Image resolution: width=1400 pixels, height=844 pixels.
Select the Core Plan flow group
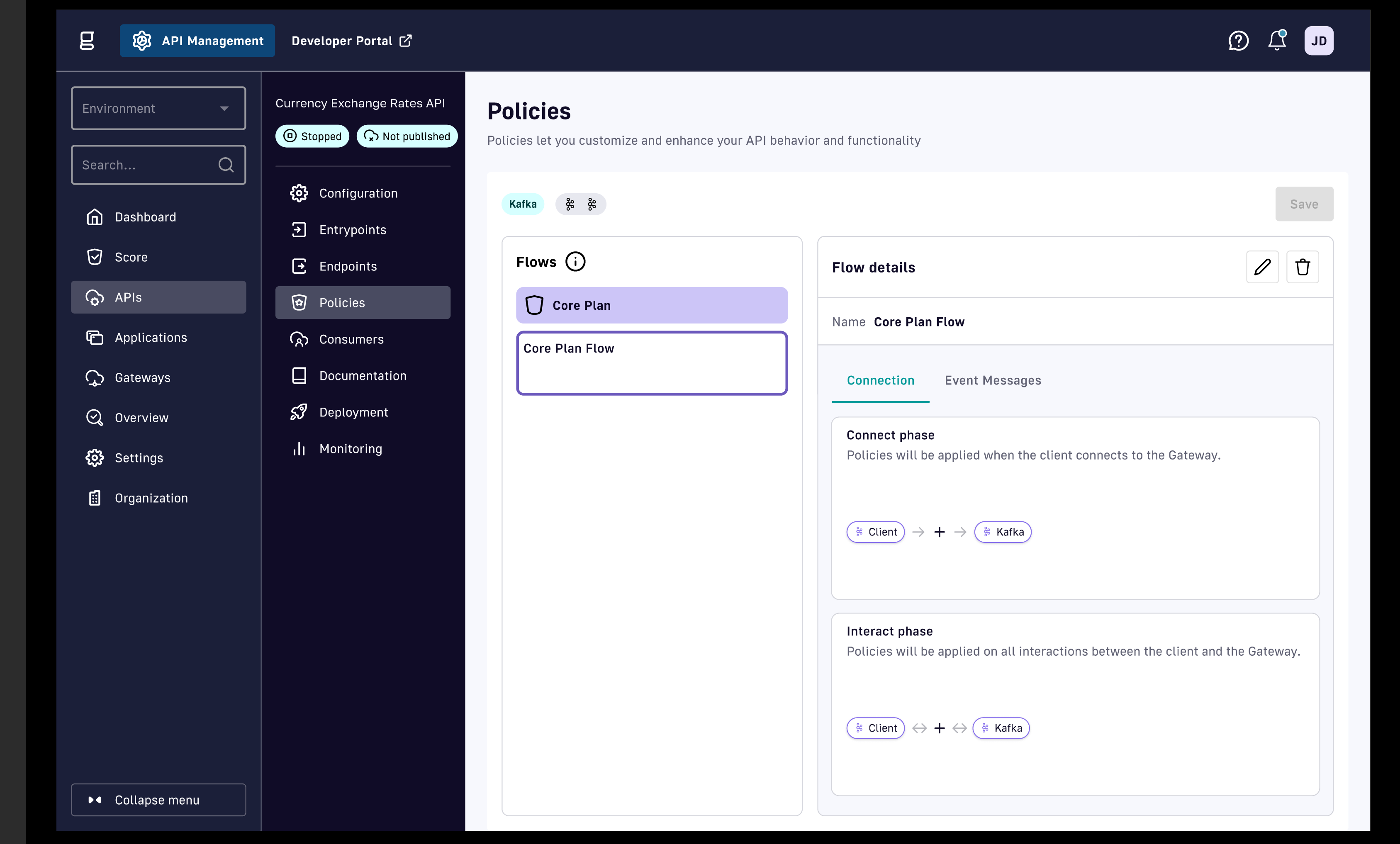pos(652,305)
